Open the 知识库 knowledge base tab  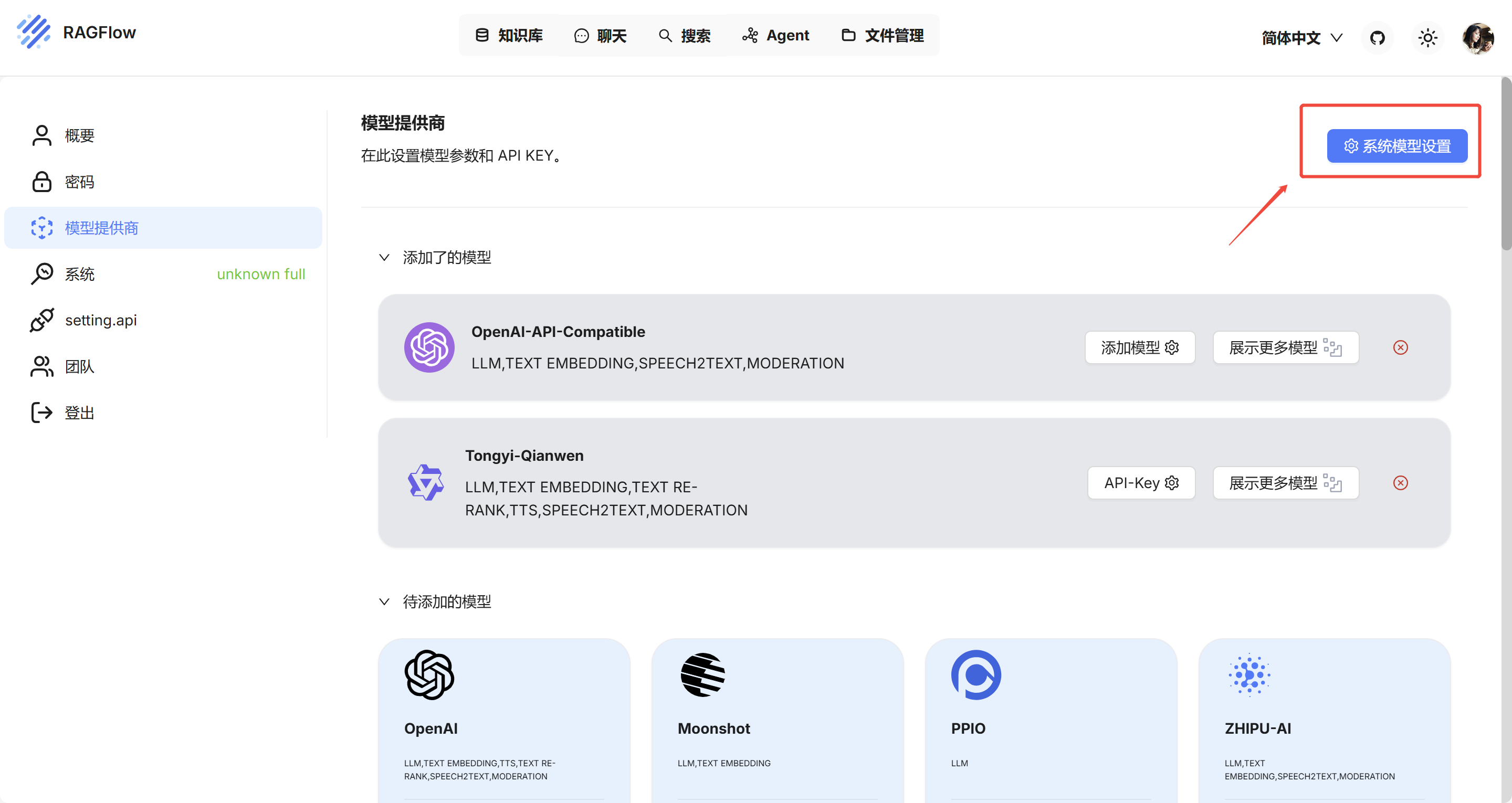pyautogui.click(x=509, y=36)
